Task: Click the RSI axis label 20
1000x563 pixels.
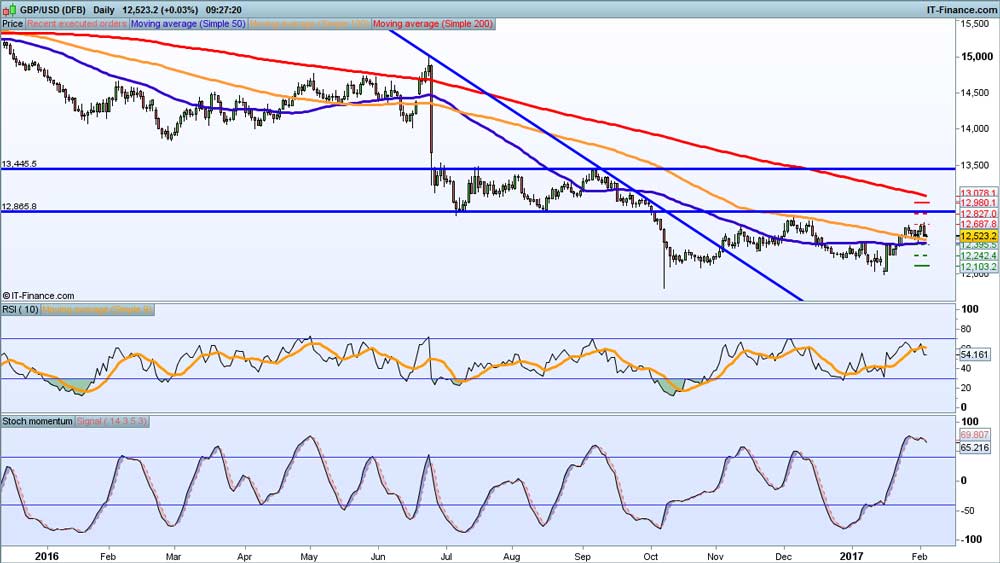Action: click(966, 388)
